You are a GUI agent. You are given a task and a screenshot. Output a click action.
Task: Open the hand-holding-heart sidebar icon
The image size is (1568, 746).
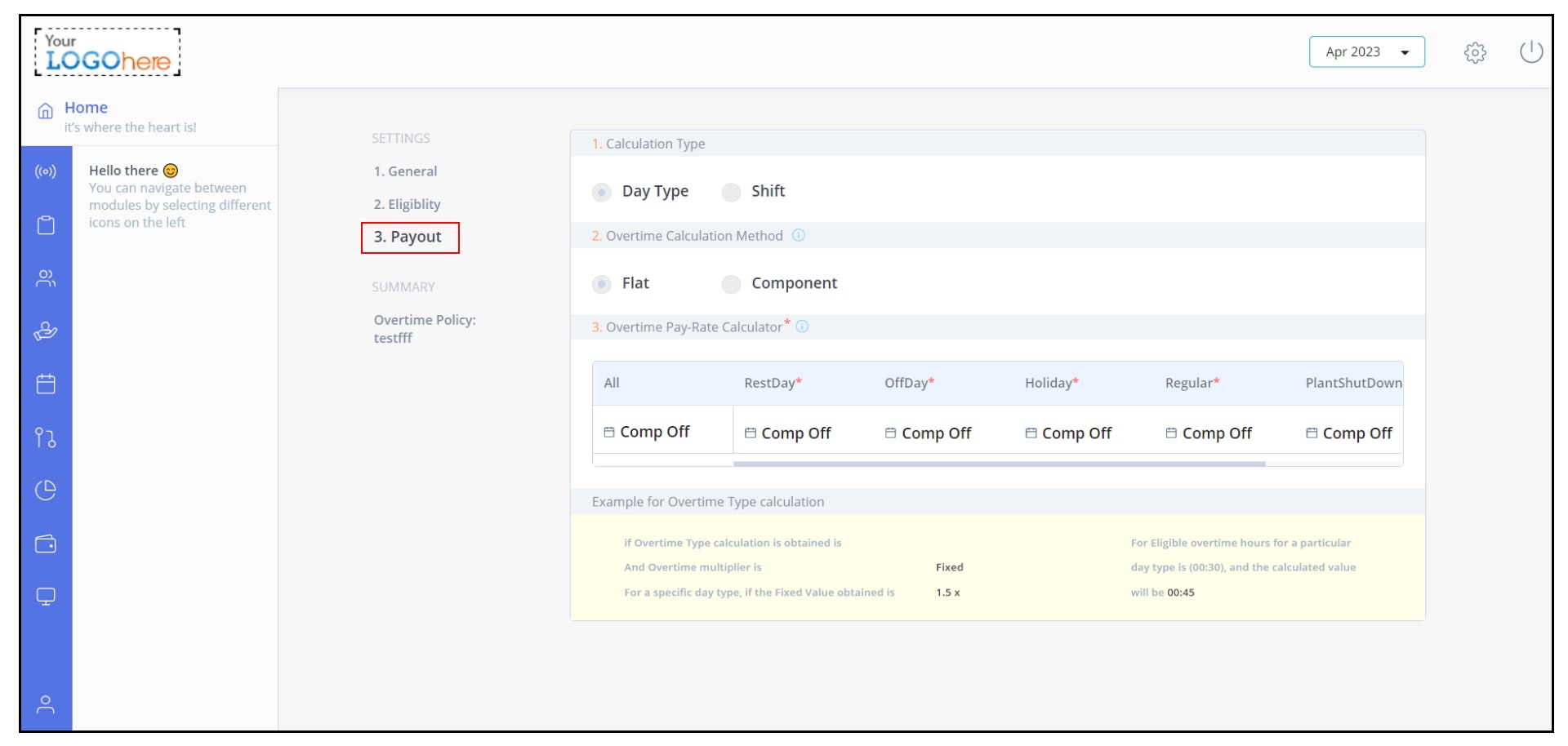tap(46, 331)
